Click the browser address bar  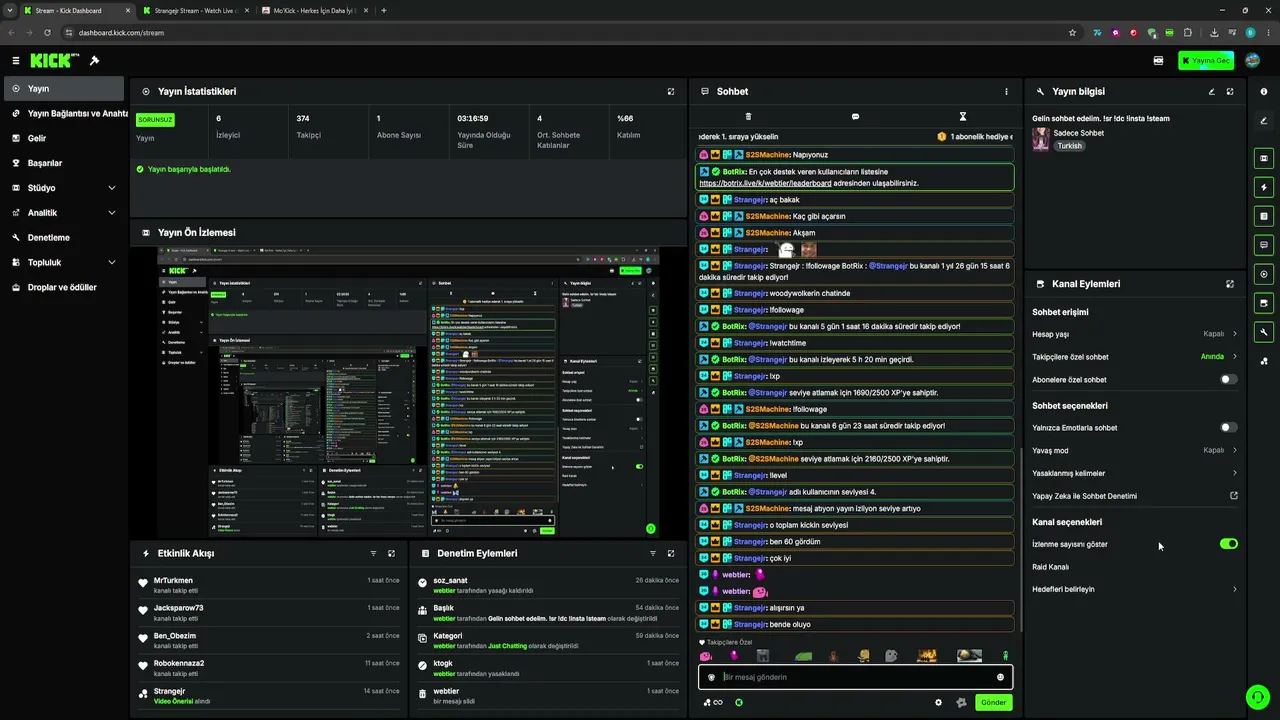(570, 32)
